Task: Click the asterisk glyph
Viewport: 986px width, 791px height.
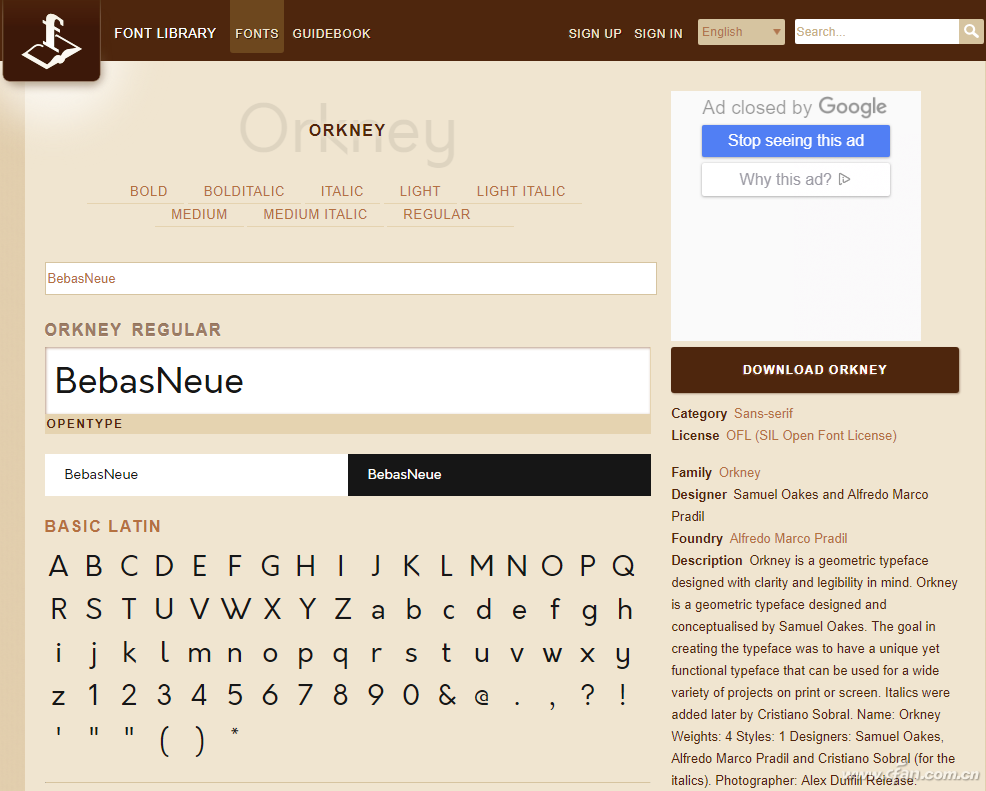Action: pyautogui.click(x=235, y=732)
